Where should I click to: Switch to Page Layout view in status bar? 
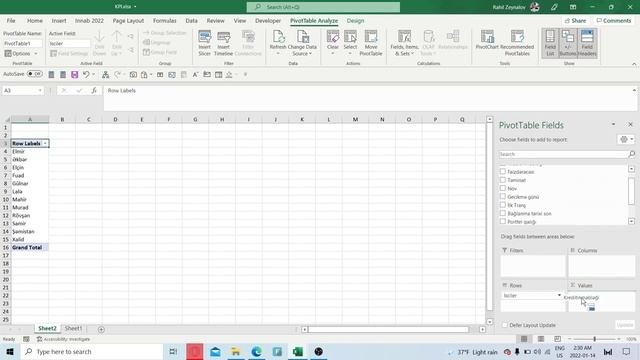(541, 339)
